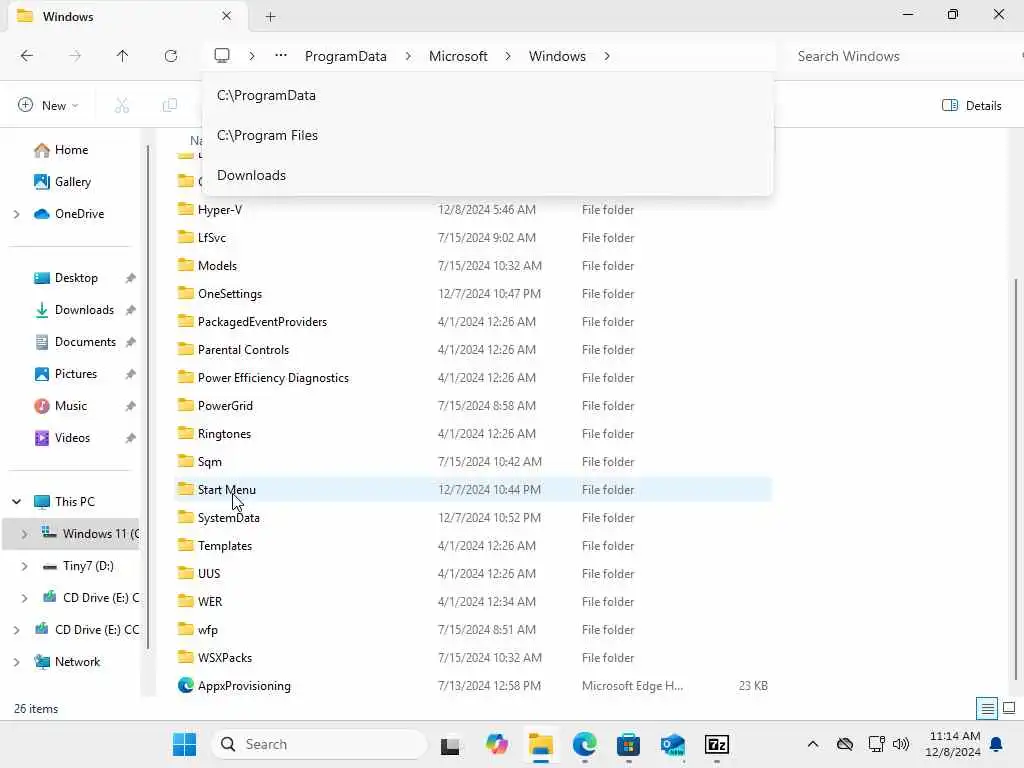1024x768 pixels.
Task: Select the AppxProvisioning Edge file icon
Action: pyautogui.click(x=185, y=685)
